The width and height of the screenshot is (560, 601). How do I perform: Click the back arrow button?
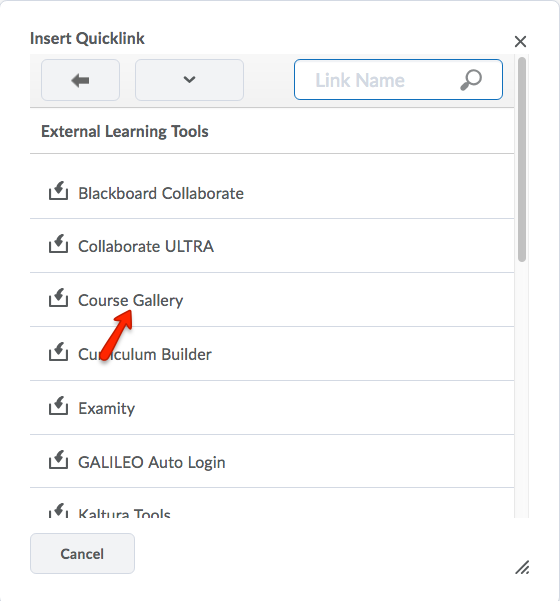pos(80,80)
